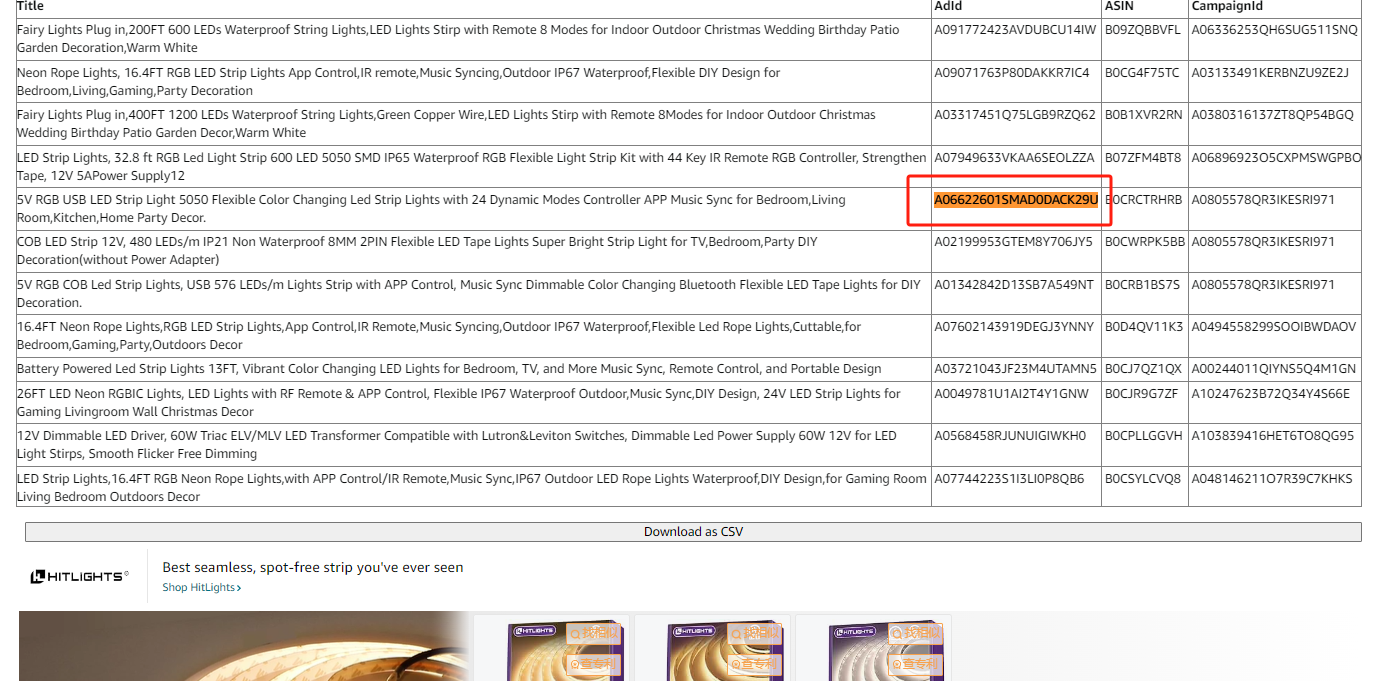Viewport: 1391px width, 681px height.
Task: Click the find-similar icon on the middle HitLights product
Action: click(757, 634)
